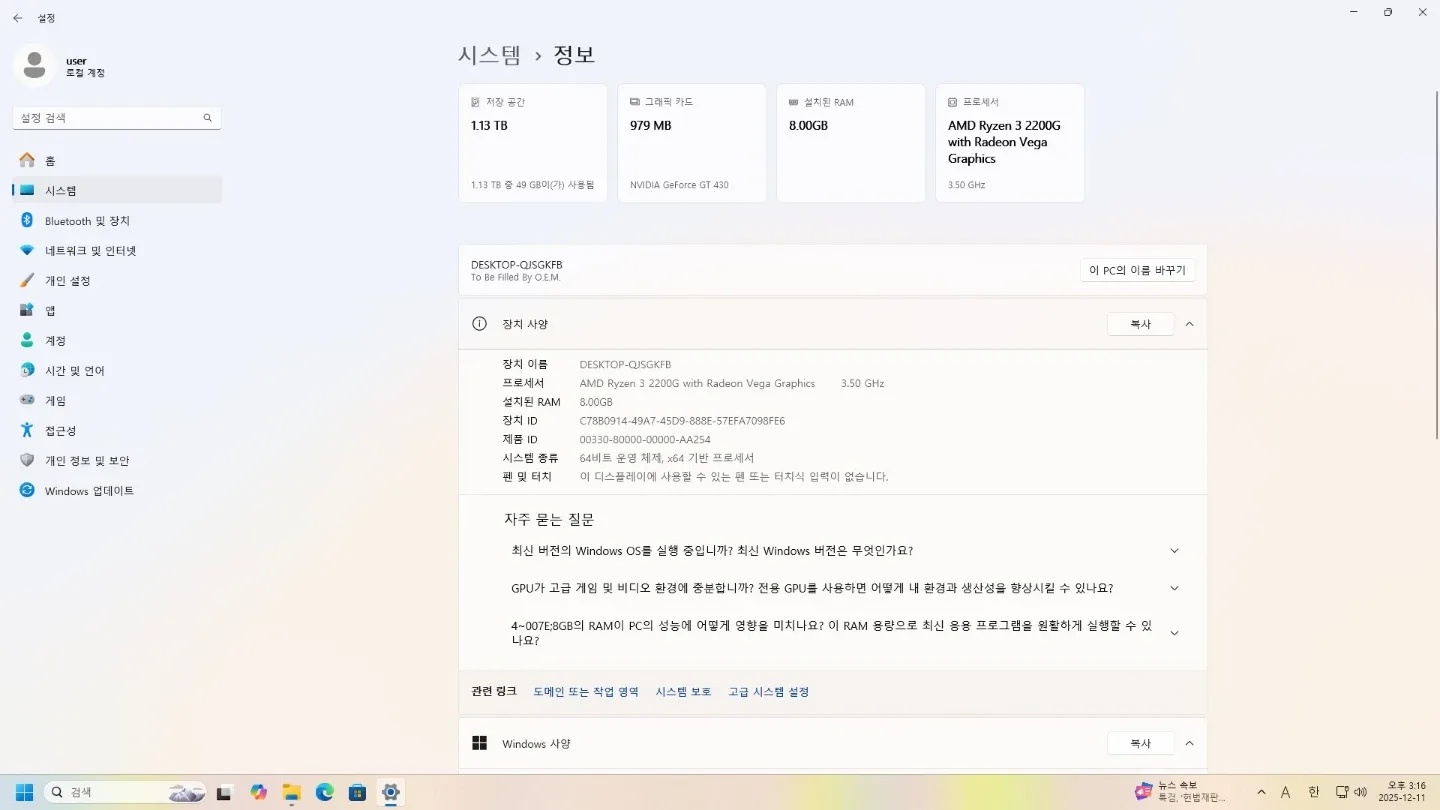The height and width of the screenshot is (810, 1440).
Task: Click the 시간 및 언어 globe icon
Action: (27, 371)
